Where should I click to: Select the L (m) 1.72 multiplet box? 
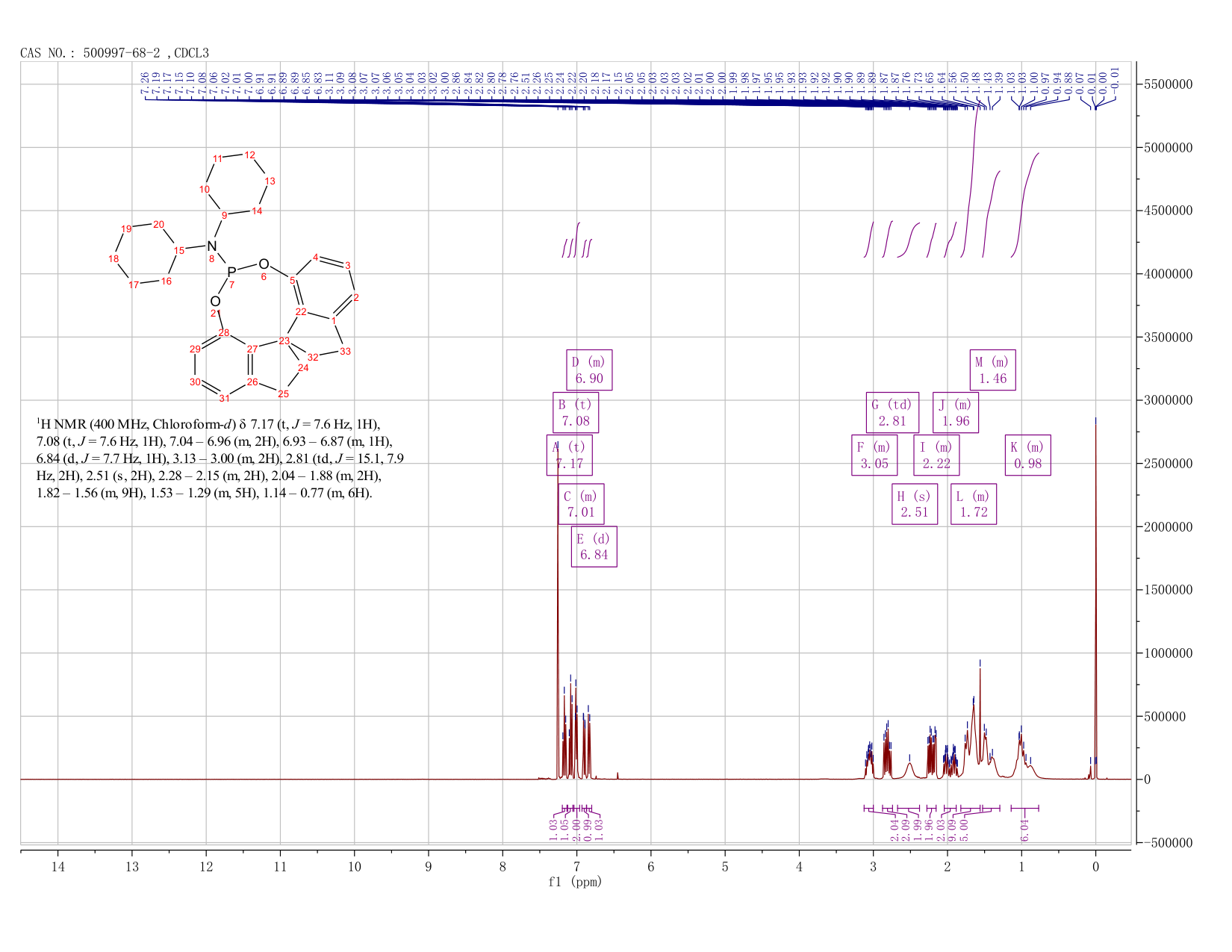click(x=974, y=504)
